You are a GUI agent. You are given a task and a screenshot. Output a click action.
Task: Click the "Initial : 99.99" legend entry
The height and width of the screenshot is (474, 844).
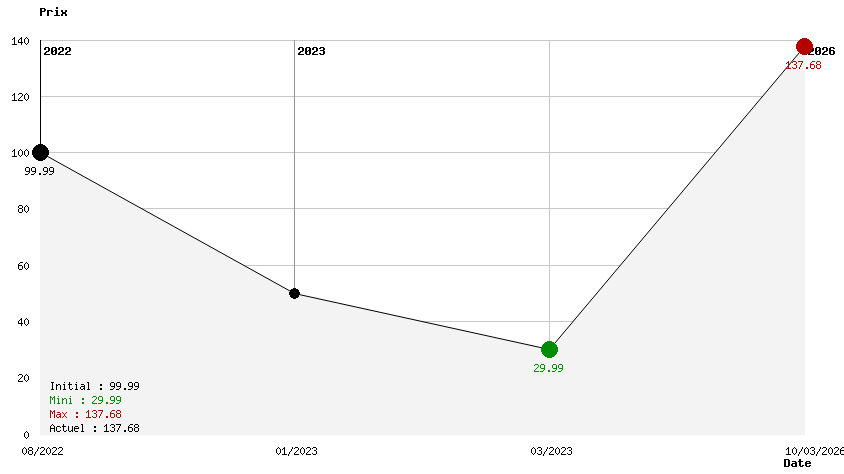pos(94,386)
